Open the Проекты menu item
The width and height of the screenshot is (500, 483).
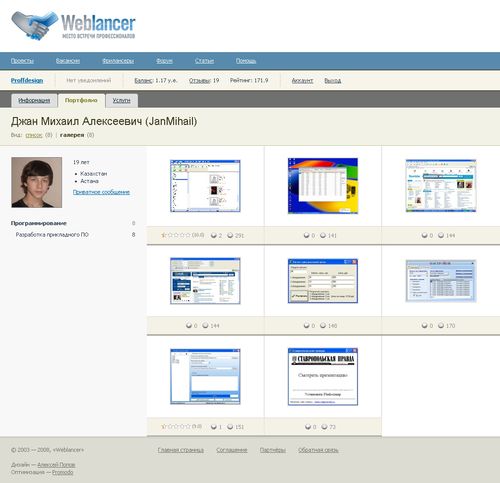[22, 61]
